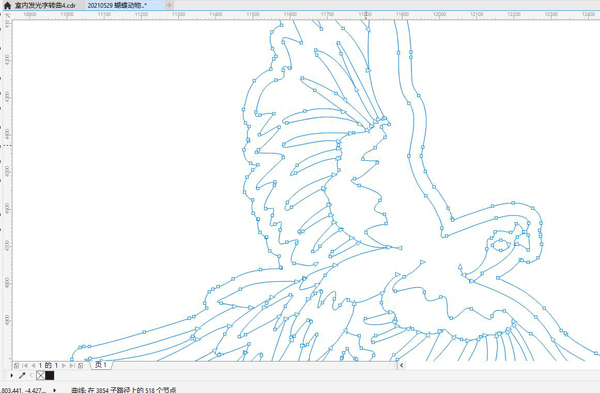The height and width of the screenshot is (393, 600).
Task: Expand the document palette flyout arrow
Action: [11, 376]
